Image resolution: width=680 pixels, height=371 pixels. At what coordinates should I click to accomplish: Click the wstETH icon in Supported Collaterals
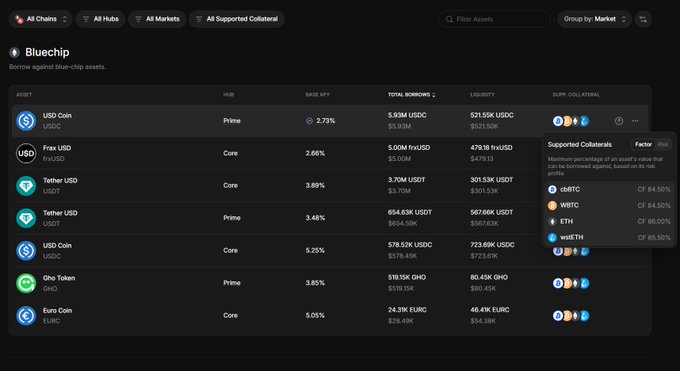552,238
